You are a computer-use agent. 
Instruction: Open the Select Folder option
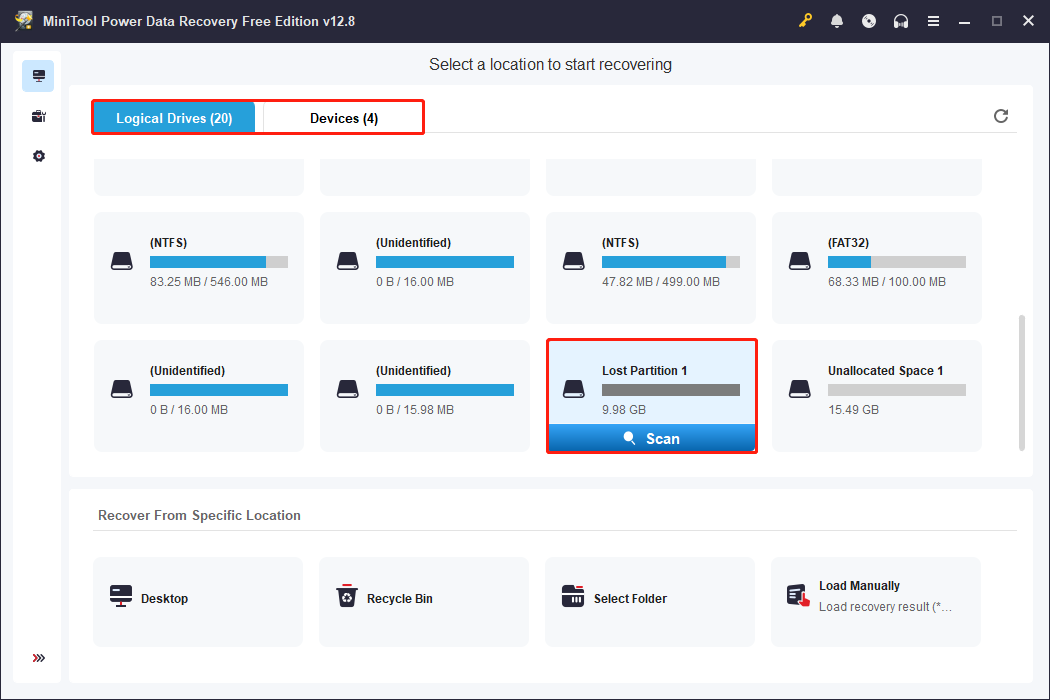(x=649, y=601)
